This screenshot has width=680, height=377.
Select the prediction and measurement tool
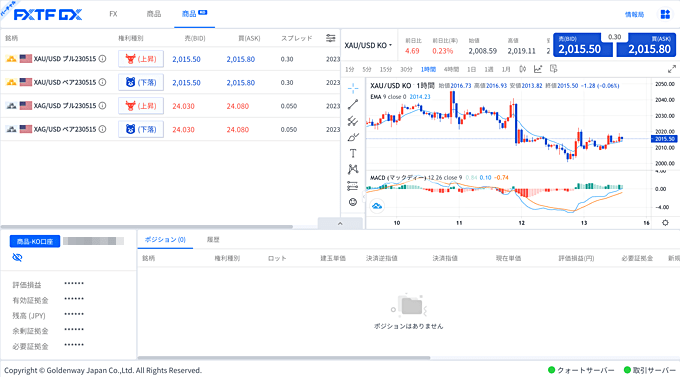click(x=353, y=186)
